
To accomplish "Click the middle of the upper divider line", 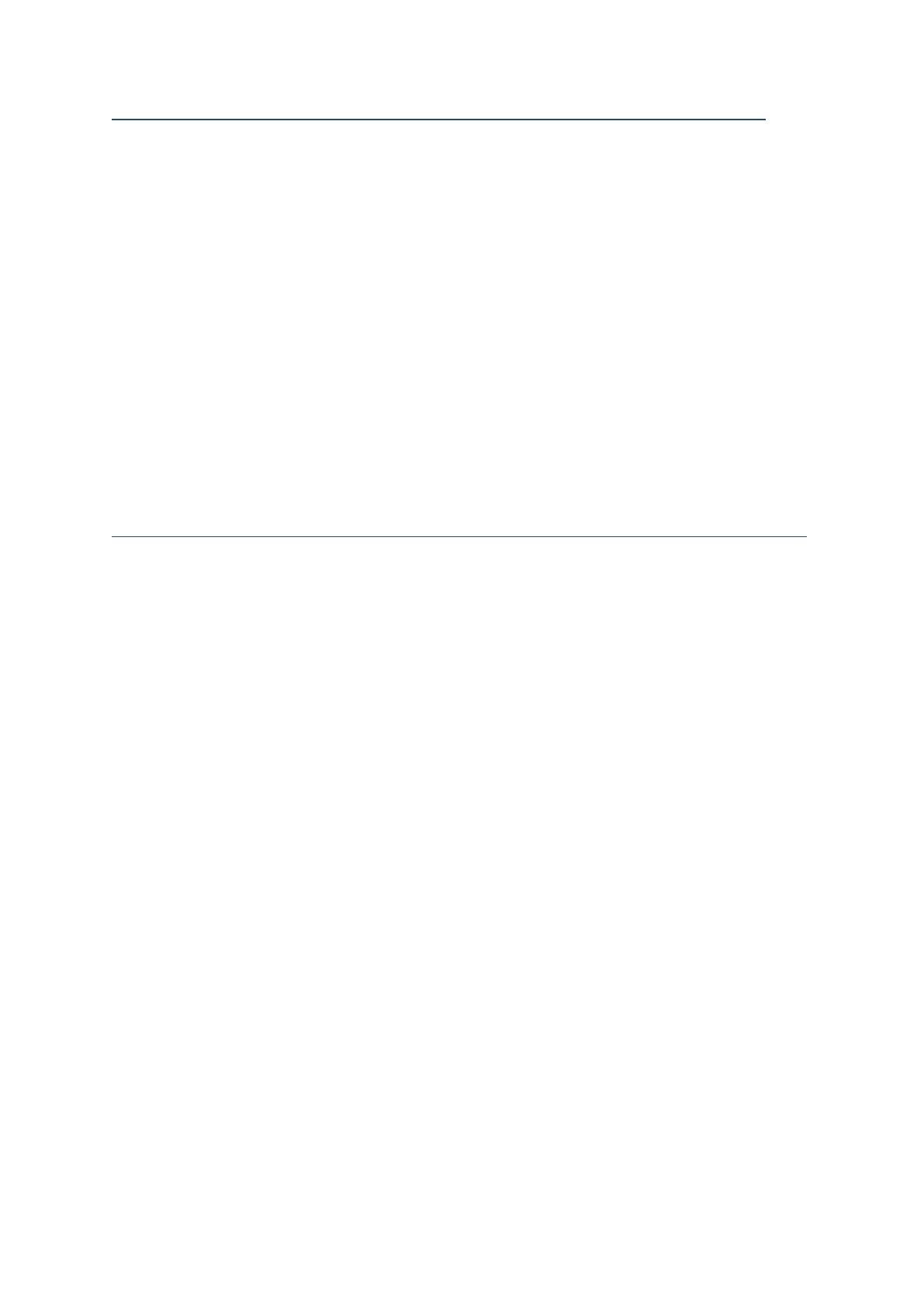I will (x=438, y=120).
